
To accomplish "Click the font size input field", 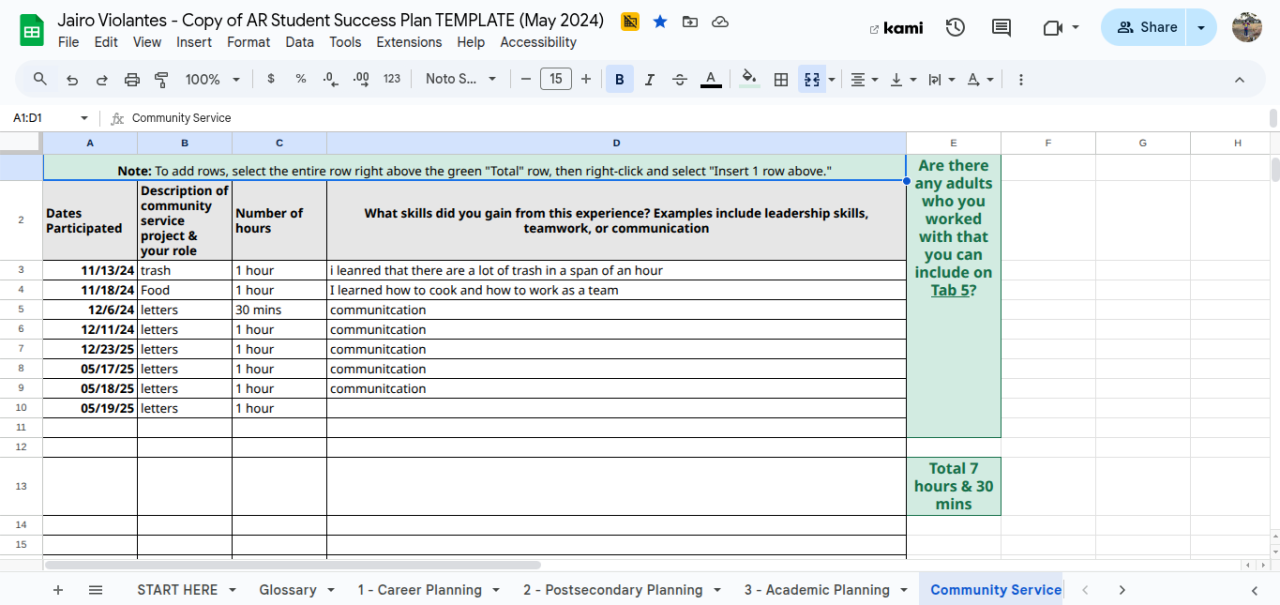I will point(555,79).
